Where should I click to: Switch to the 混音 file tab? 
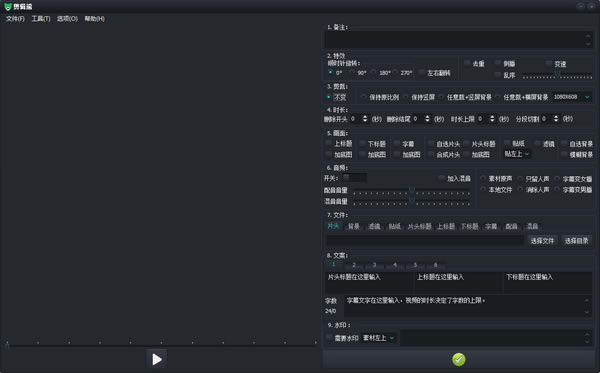pos(532,226)
